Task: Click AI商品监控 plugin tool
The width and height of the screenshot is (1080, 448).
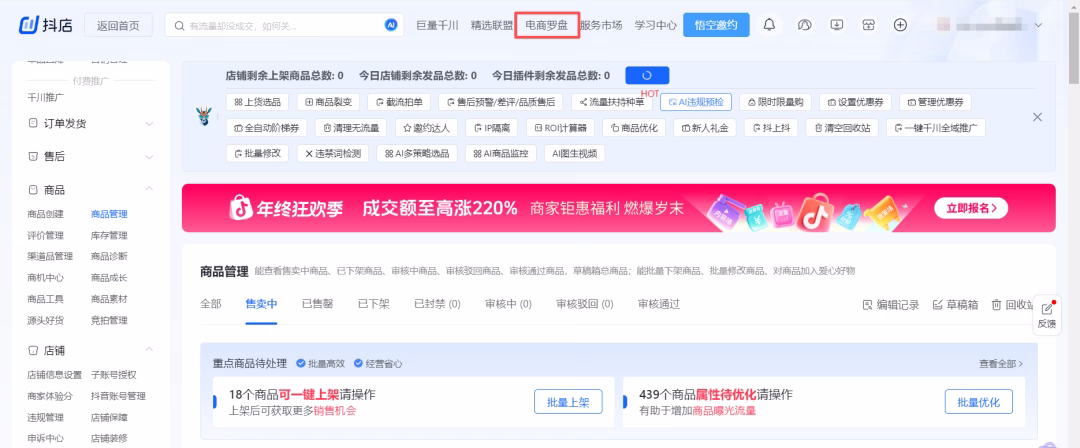Action: (500, 154)
